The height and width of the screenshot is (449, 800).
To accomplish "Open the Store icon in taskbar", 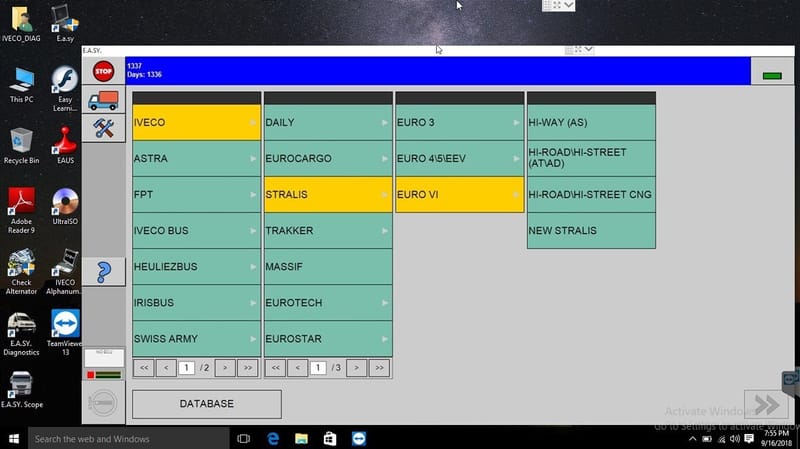I will pyautogui.click(x=330, y=439).
